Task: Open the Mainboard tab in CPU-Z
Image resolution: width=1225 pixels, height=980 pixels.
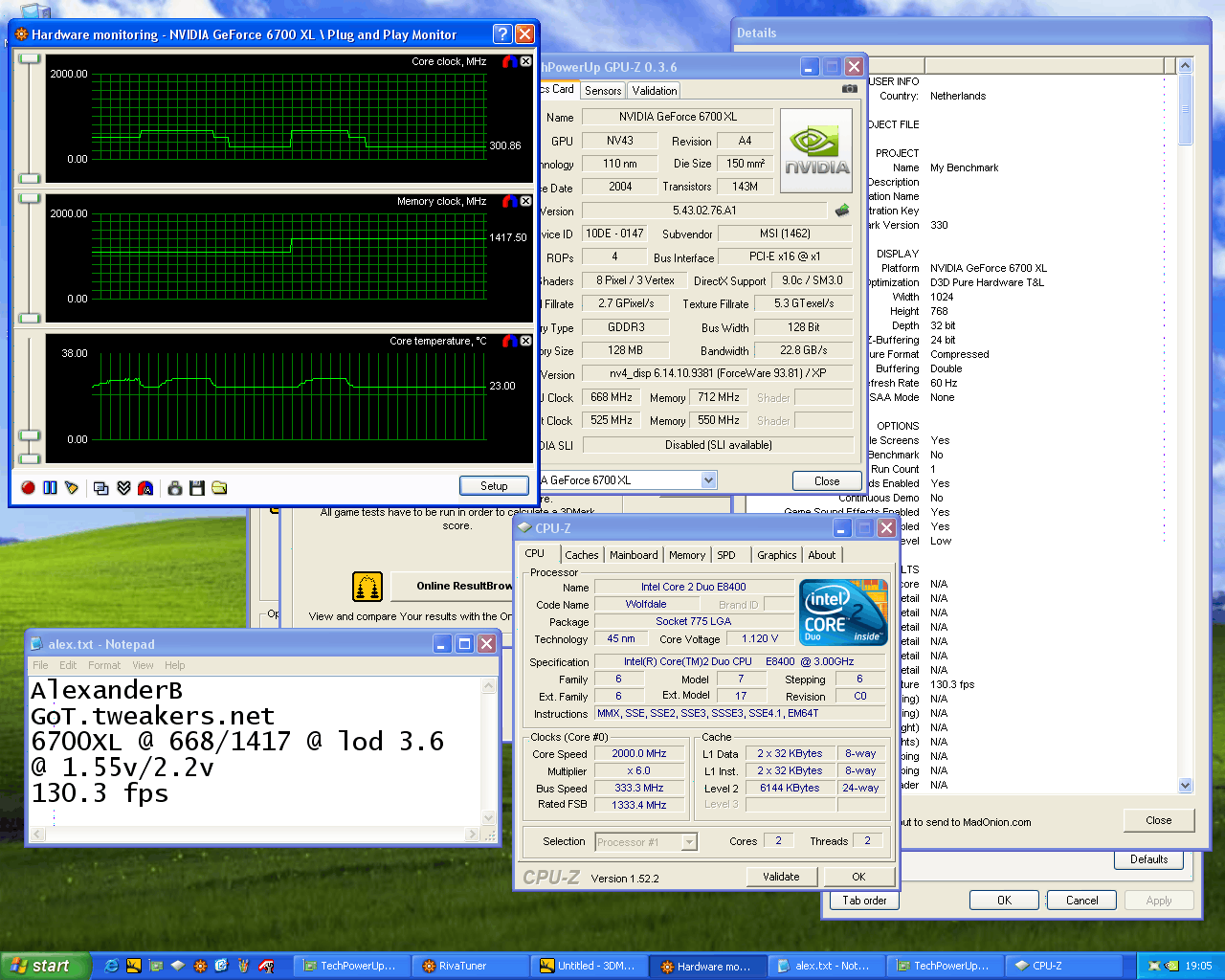Action: [634, 555]
